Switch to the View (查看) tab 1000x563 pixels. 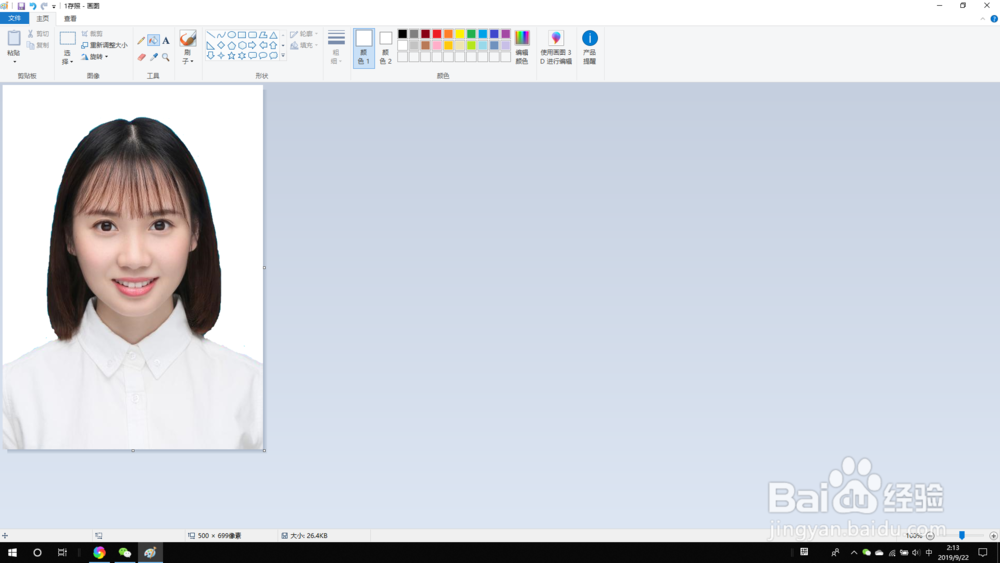tap(70, 18)
